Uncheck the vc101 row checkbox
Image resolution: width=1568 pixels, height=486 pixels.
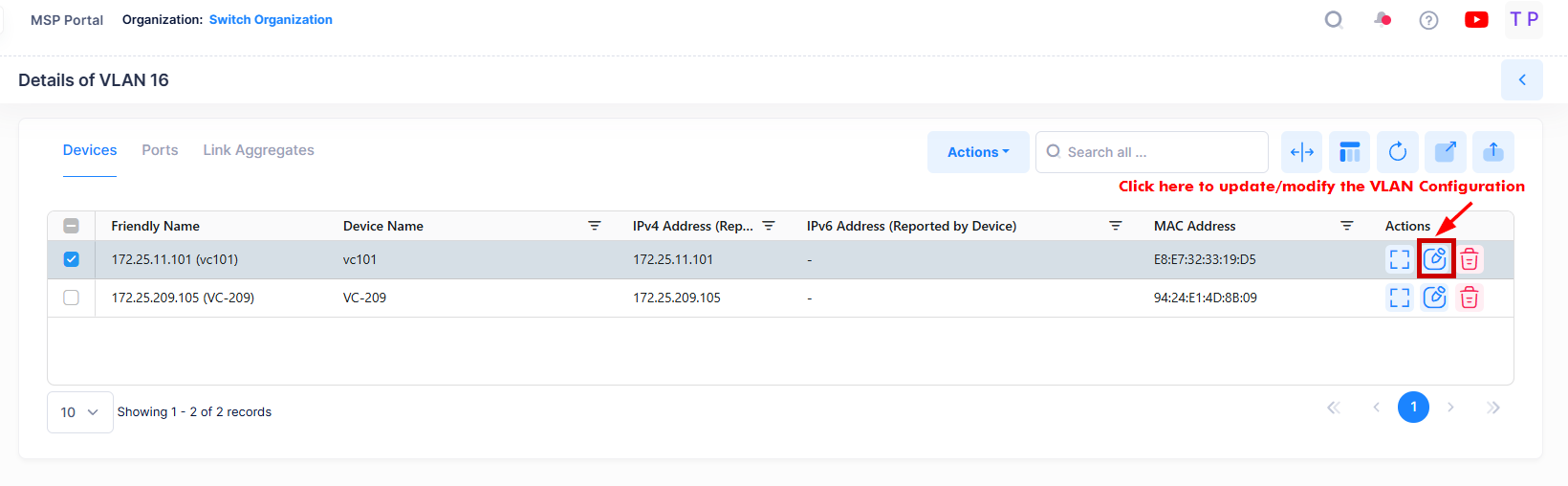tap(72, 259)
